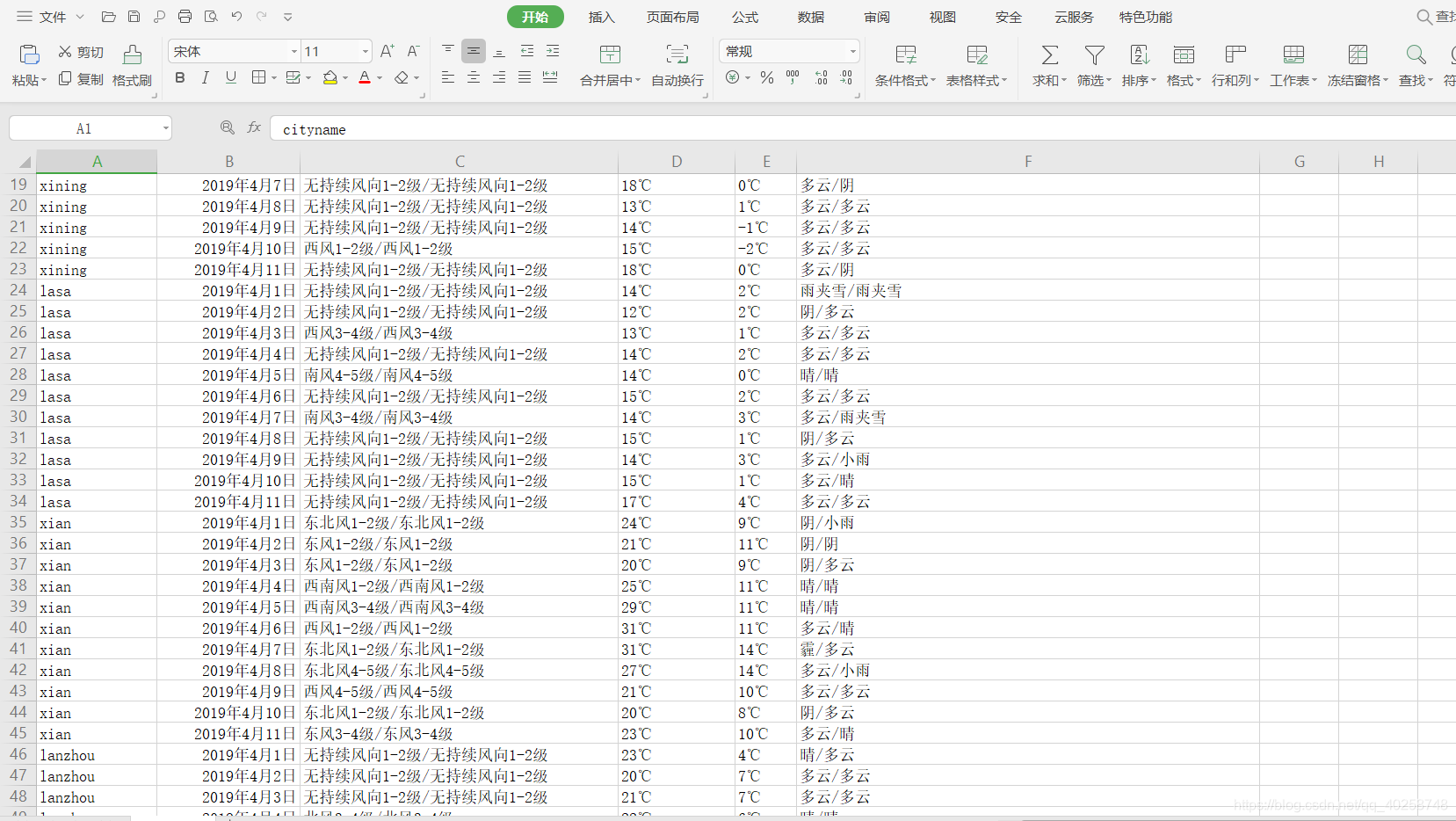Open the Name Box dropdown arrow

(165, 128)
